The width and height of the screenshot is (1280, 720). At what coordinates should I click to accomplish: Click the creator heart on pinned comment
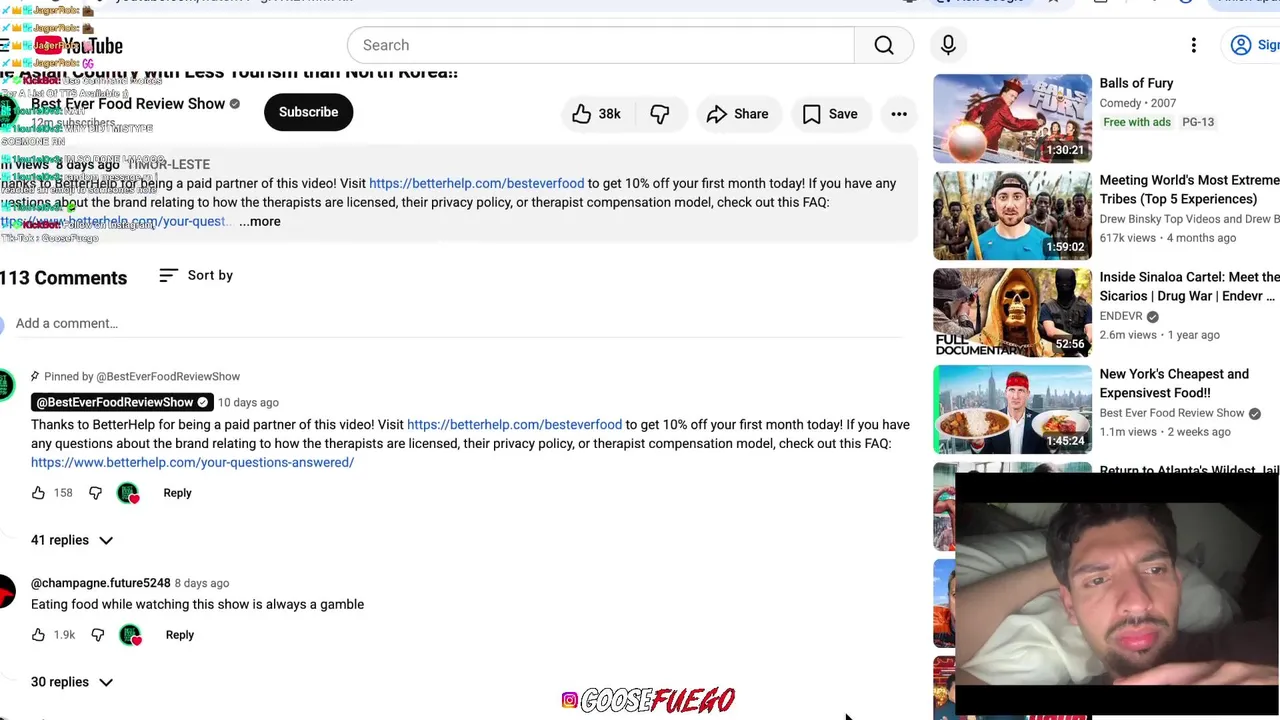(x=128, y=493)
